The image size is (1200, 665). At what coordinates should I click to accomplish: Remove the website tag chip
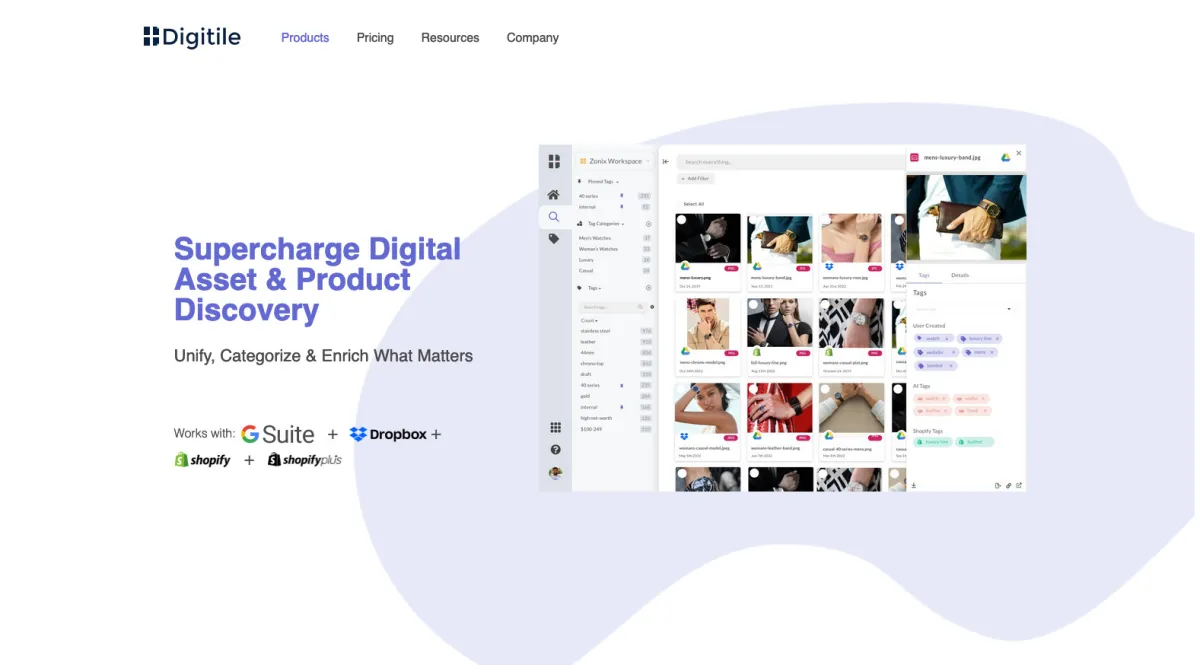pos(953,352)
